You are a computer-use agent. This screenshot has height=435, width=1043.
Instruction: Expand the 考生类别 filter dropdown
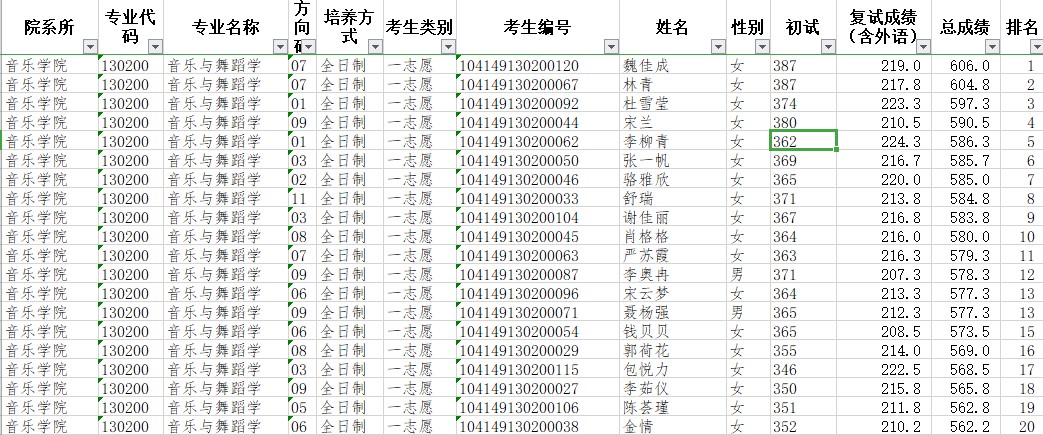click(x=446, y=47)
